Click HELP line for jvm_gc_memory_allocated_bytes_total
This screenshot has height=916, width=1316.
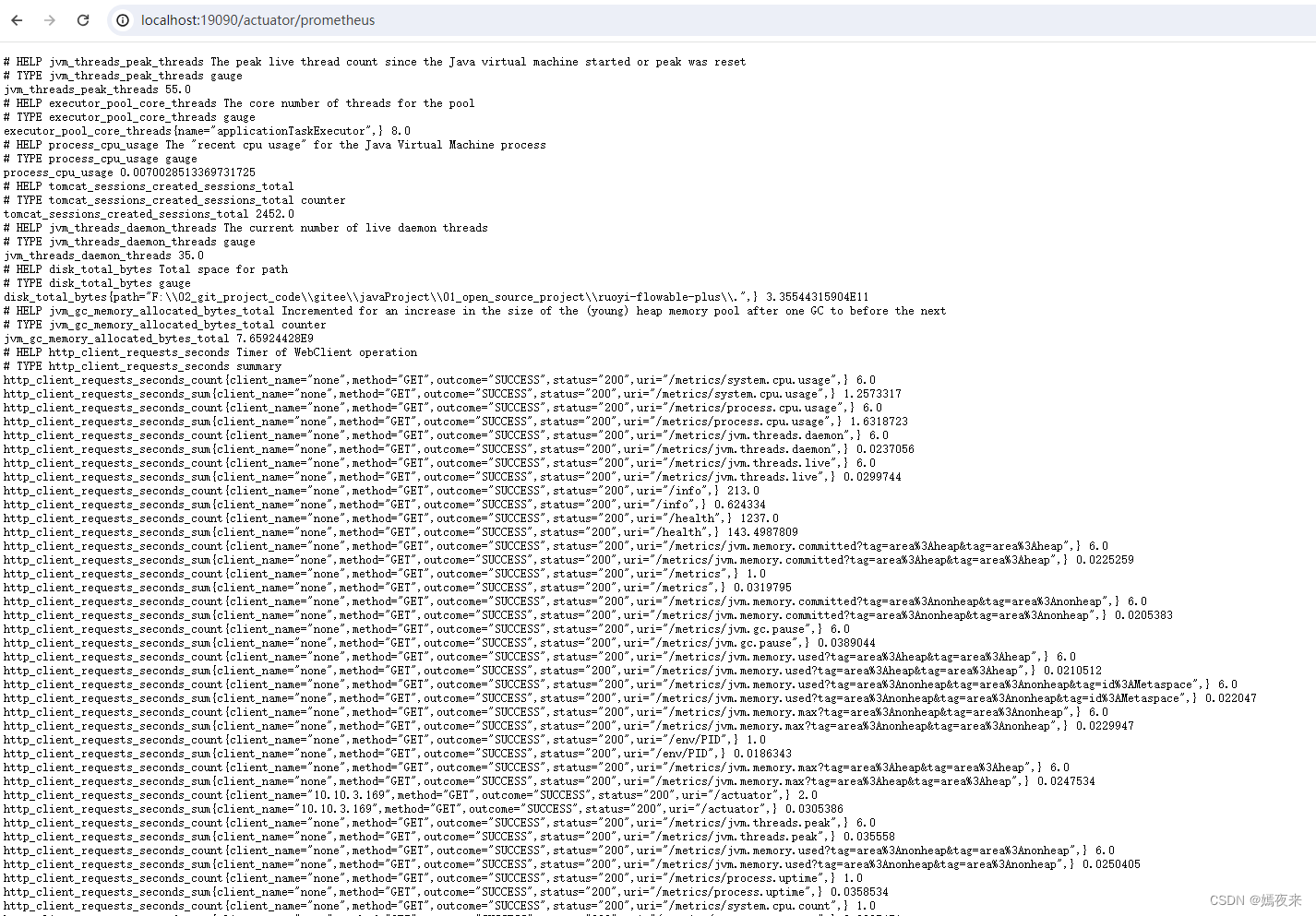(x=475, y=311)
